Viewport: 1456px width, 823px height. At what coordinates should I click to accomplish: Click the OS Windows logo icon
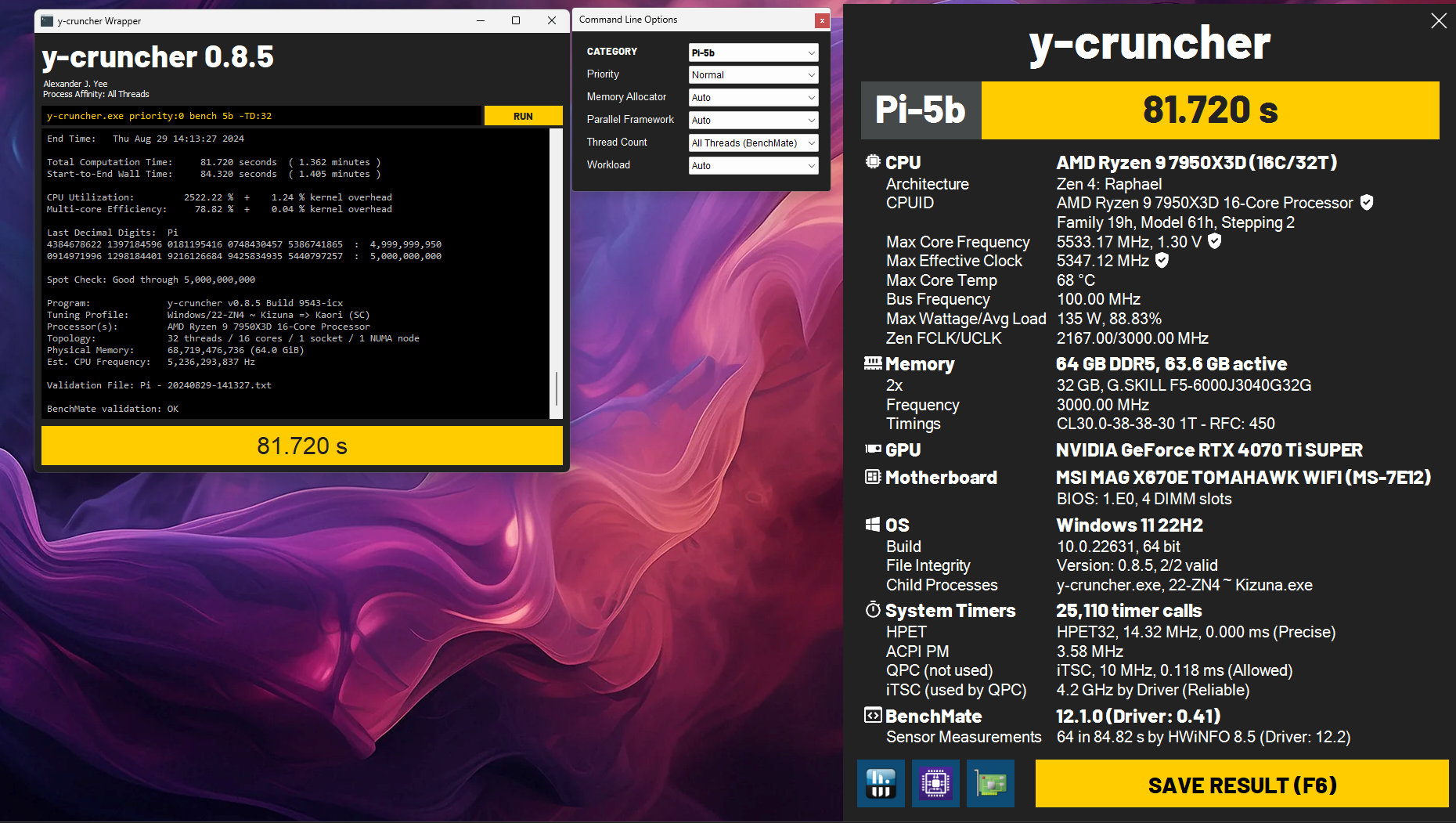coord(873,524)
